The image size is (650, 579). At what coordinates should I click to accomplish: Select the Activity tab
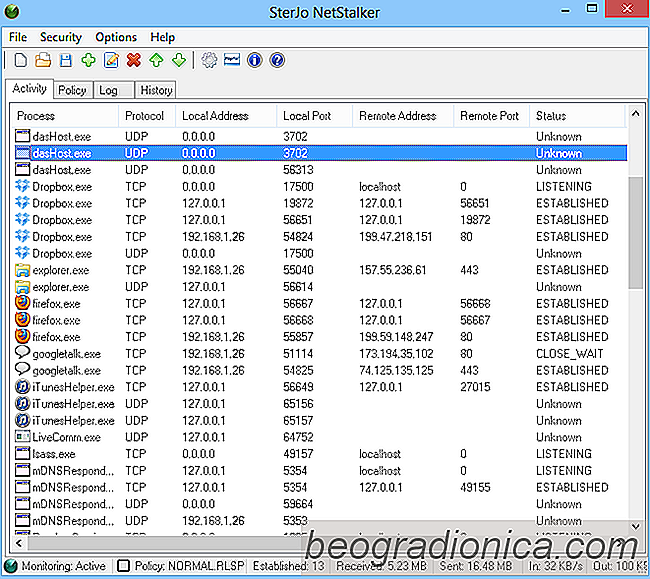29,89
